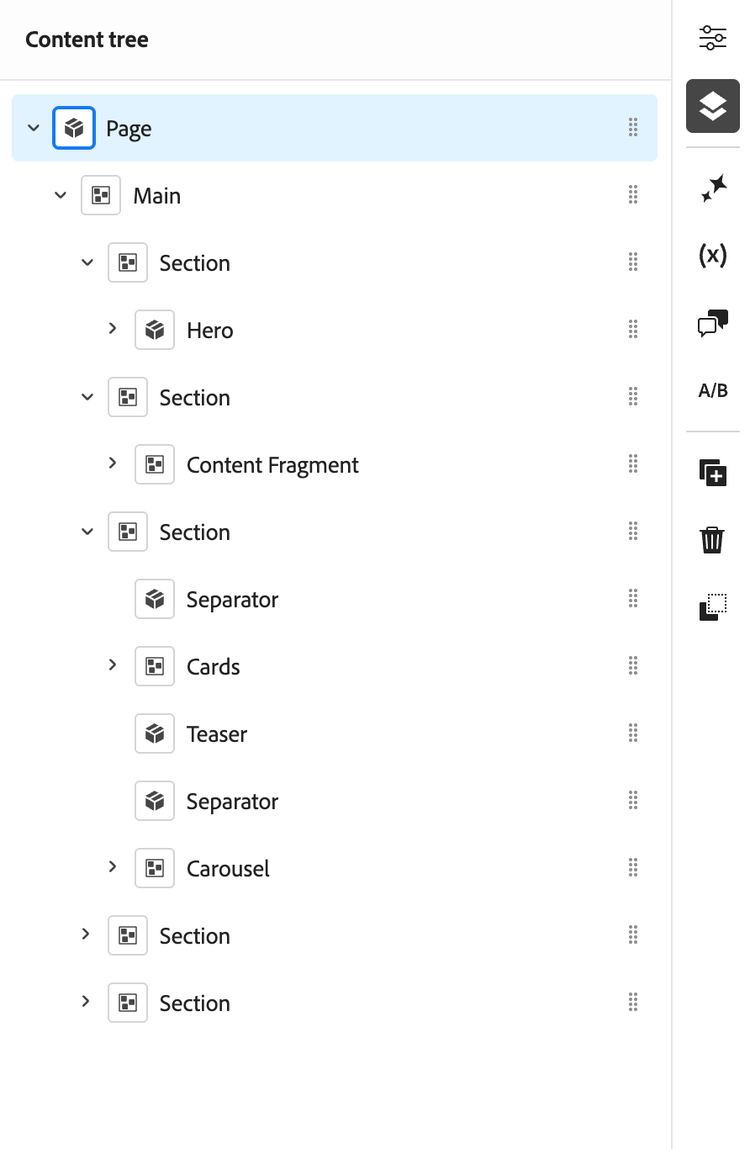Select the Content Fragment item
This screenshot has width=750, height=1149.
point(272,465)
